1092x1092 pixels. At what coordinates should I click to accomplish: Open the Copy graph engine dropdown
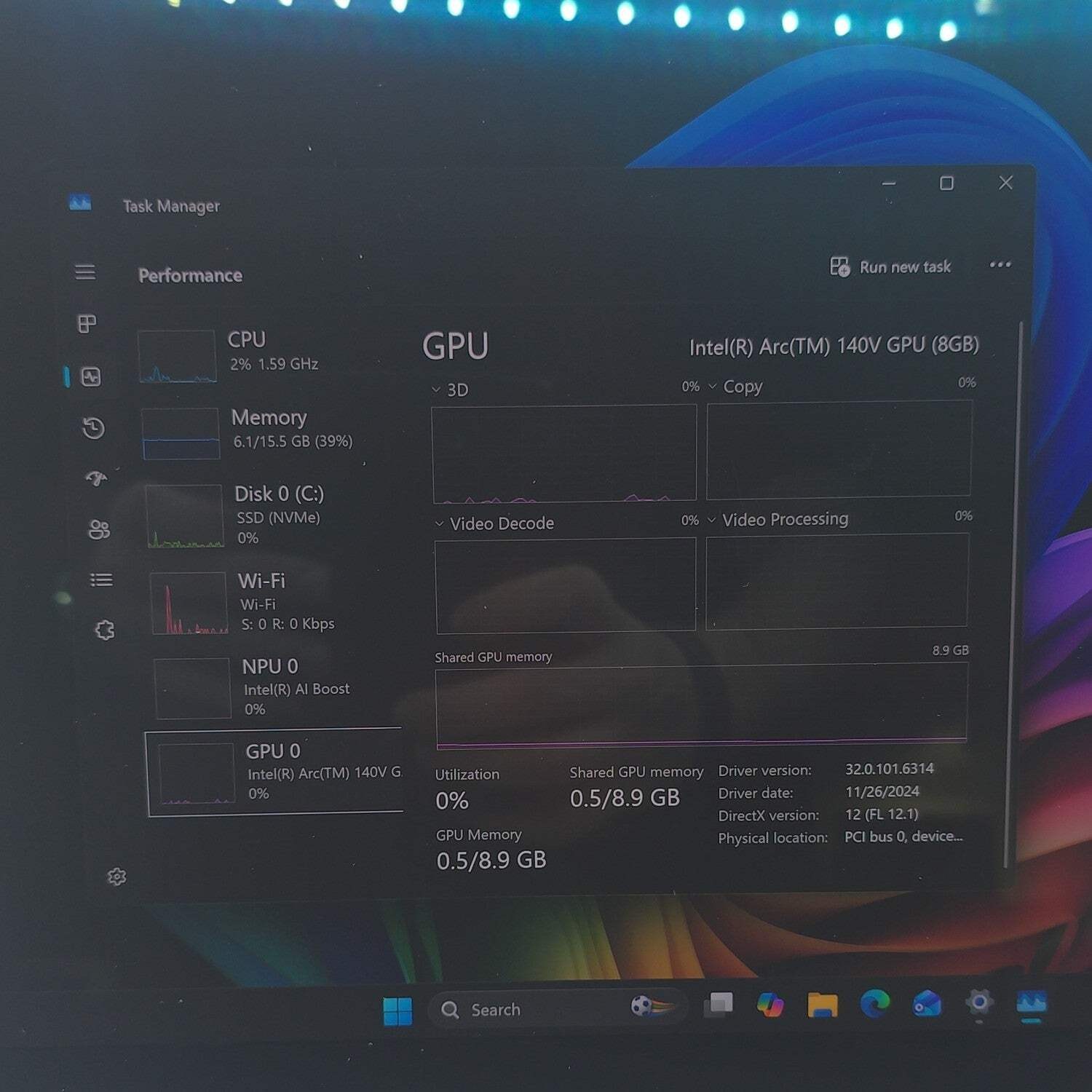coord(713,386)
